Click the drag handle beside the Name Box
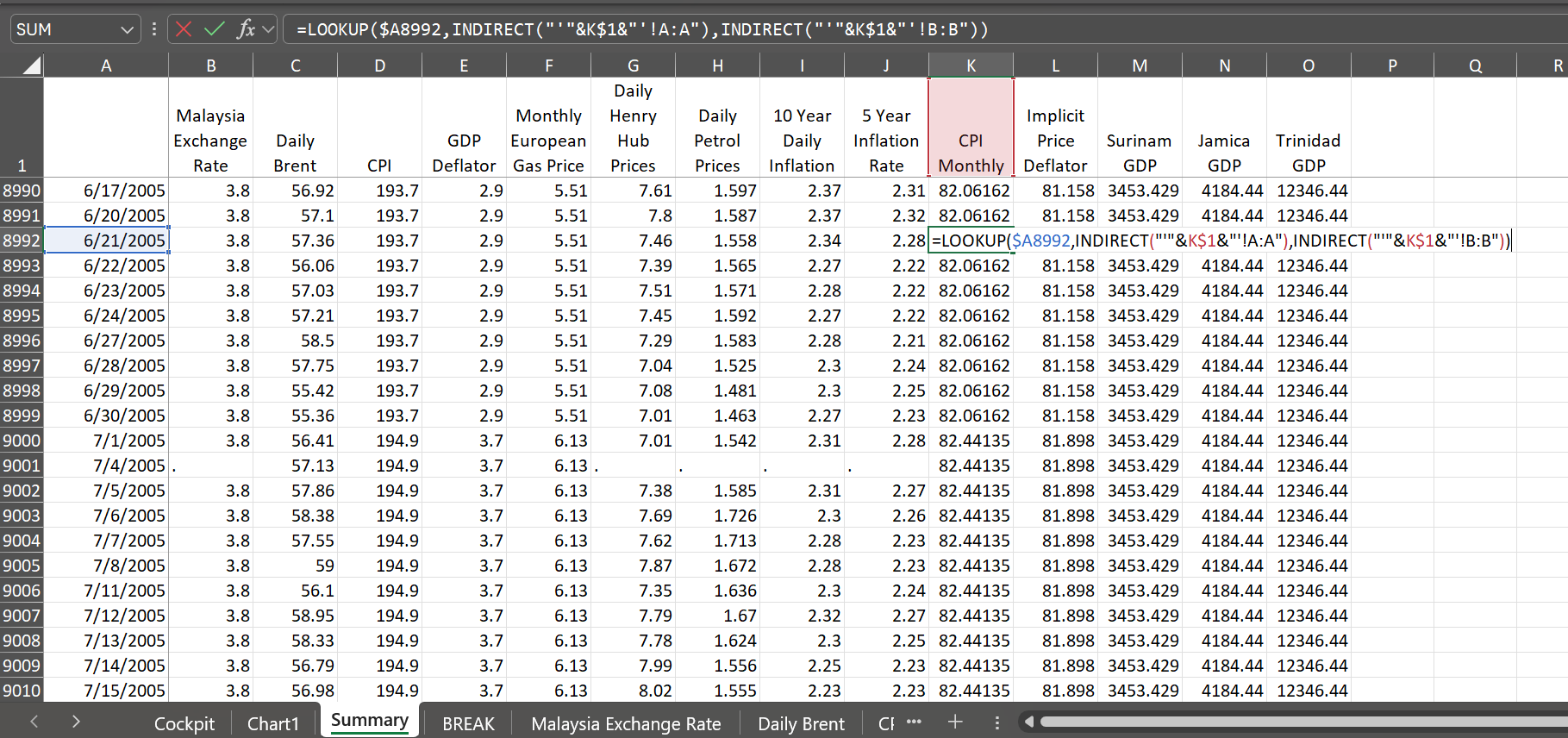1568x738 pixels. point(153,29)
